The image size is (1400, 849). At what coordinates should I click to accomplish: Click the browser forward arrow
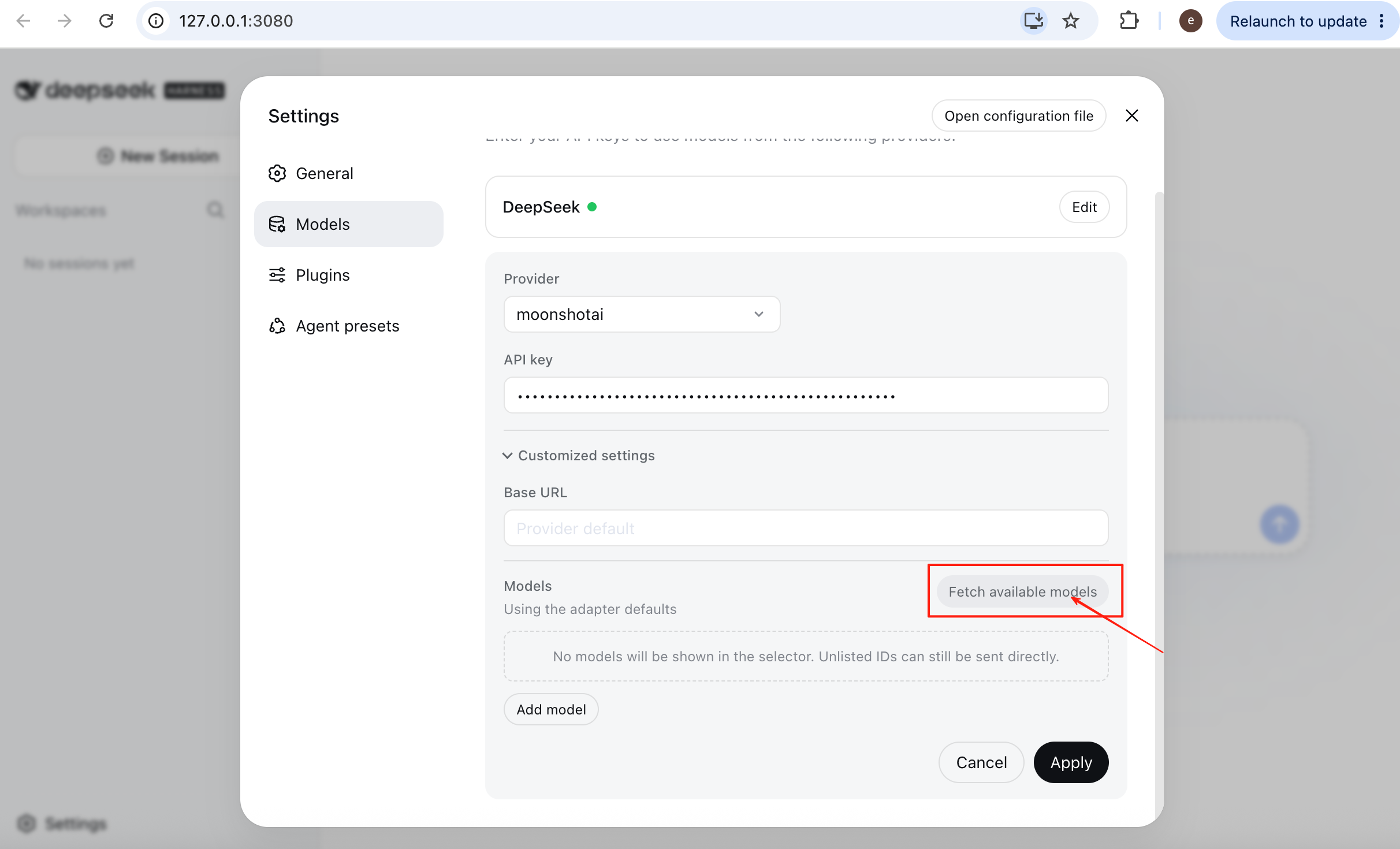pos(65,21)
